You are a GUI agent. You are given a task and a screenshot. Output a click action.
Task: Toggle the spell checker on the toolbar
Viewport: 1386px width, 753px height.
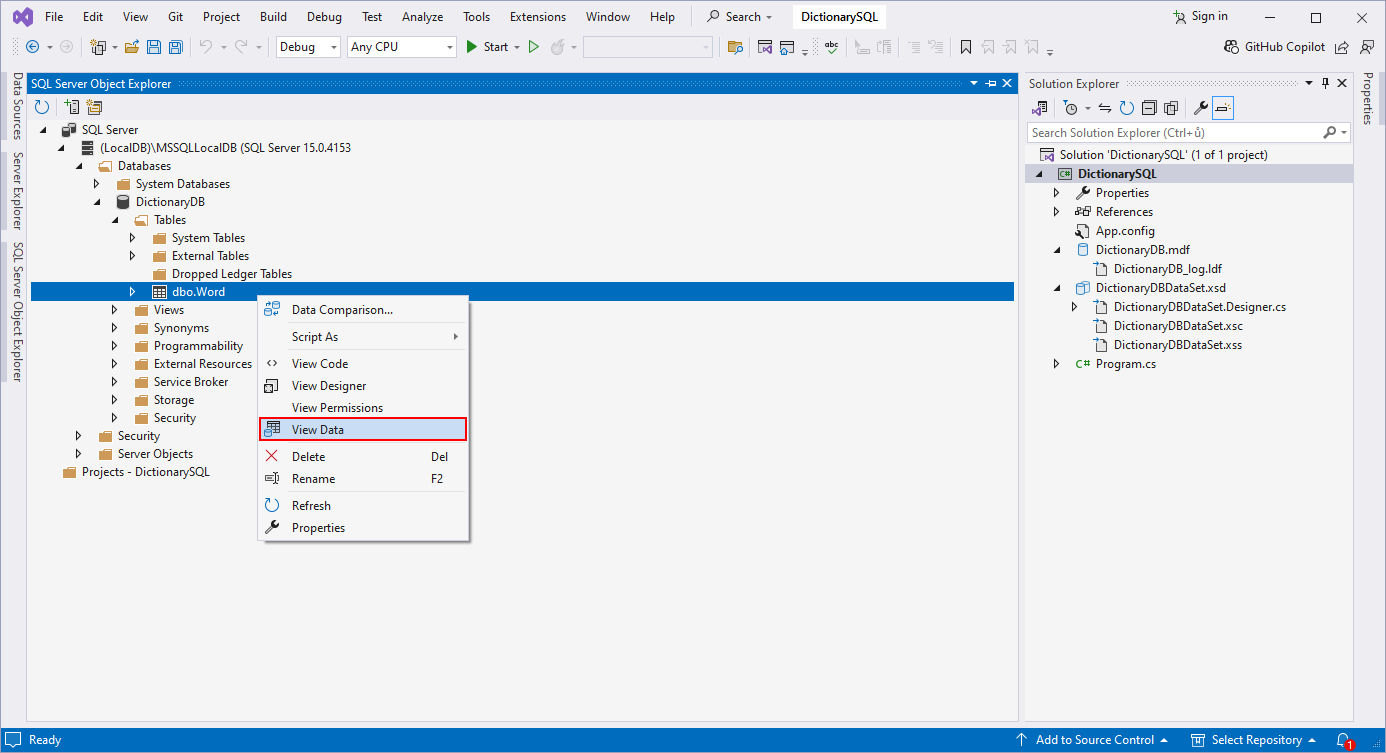[x=831, y=47]
